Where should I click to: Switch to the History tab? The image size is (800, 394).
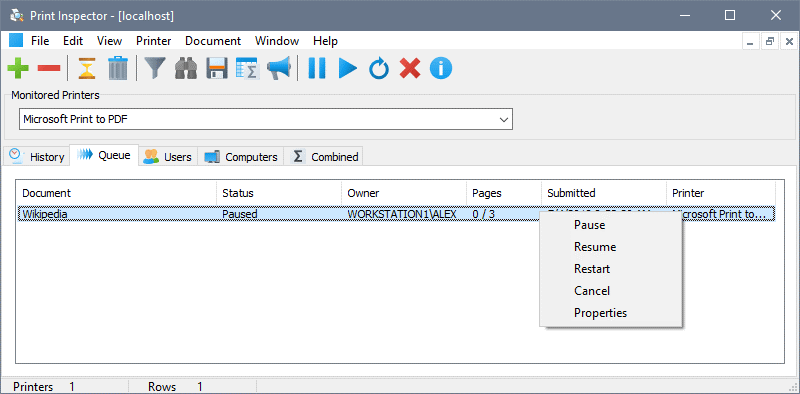(x=37, y=156)
